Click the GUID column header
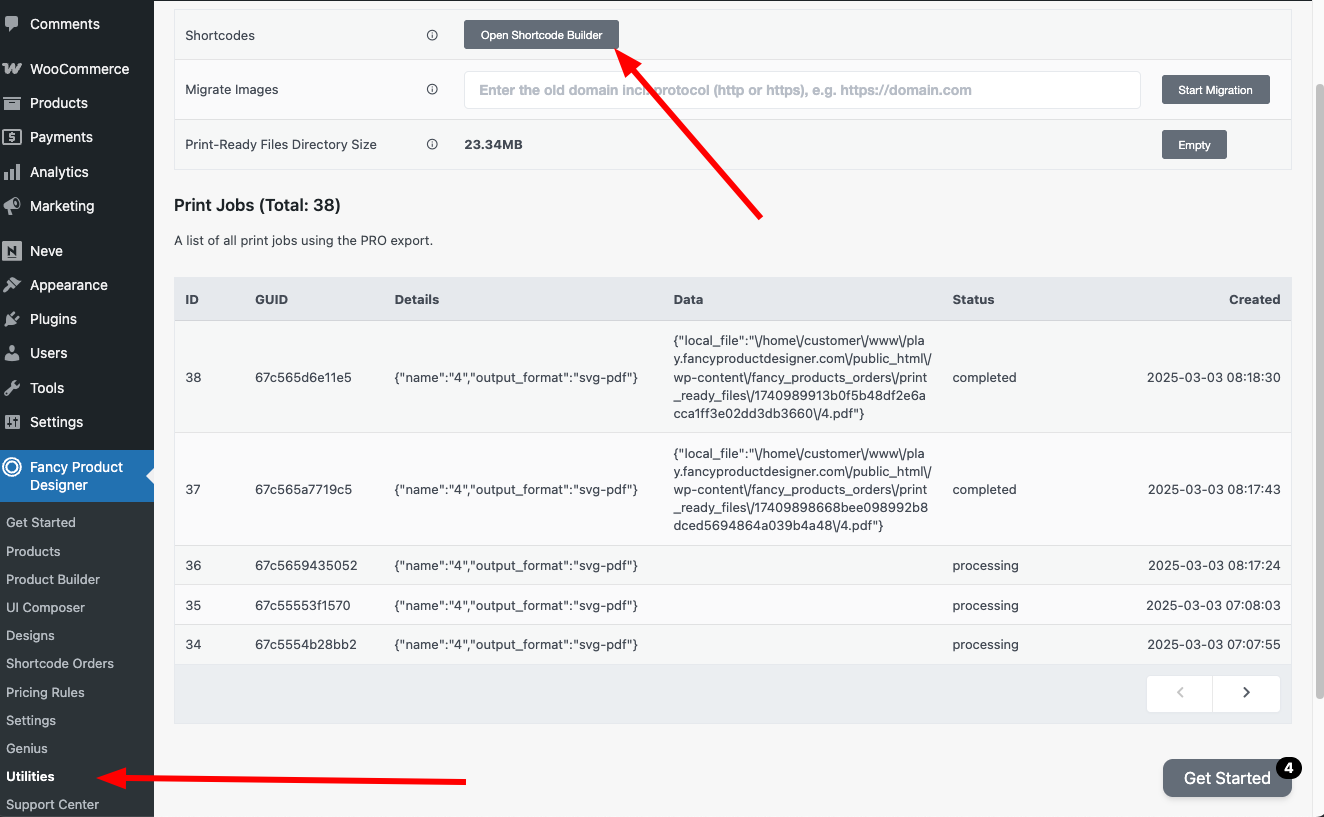 coord(271,299)
